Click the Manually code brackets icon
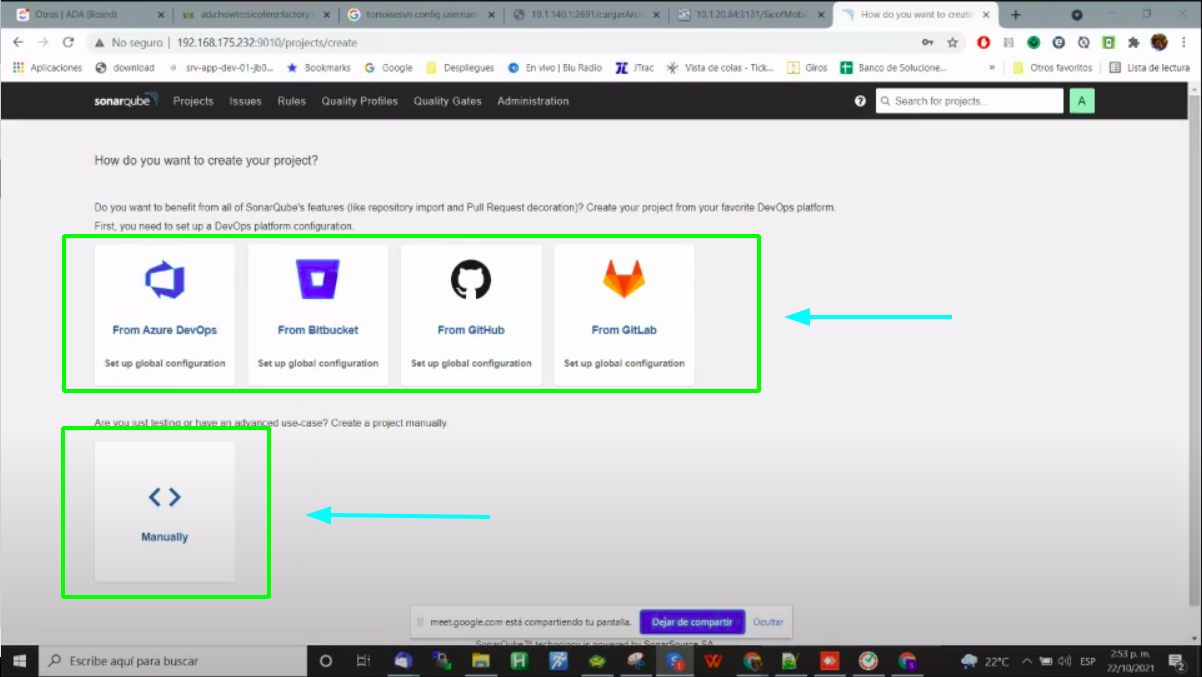 click(164, 496)
